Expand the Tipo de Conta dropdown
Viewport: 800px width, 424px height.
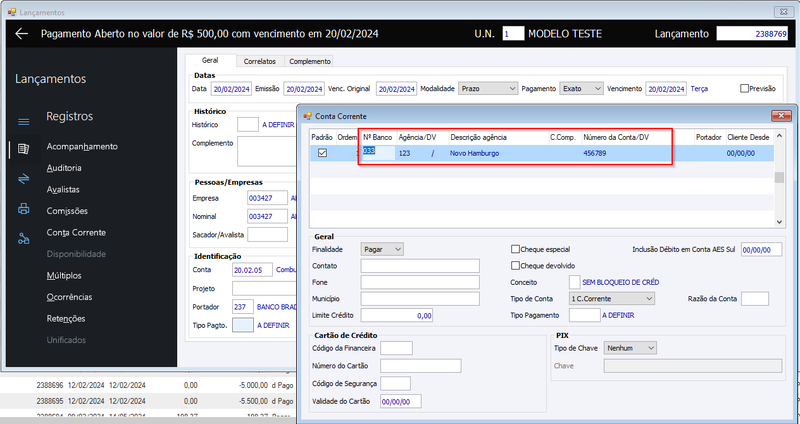click(x=612, y=298)
